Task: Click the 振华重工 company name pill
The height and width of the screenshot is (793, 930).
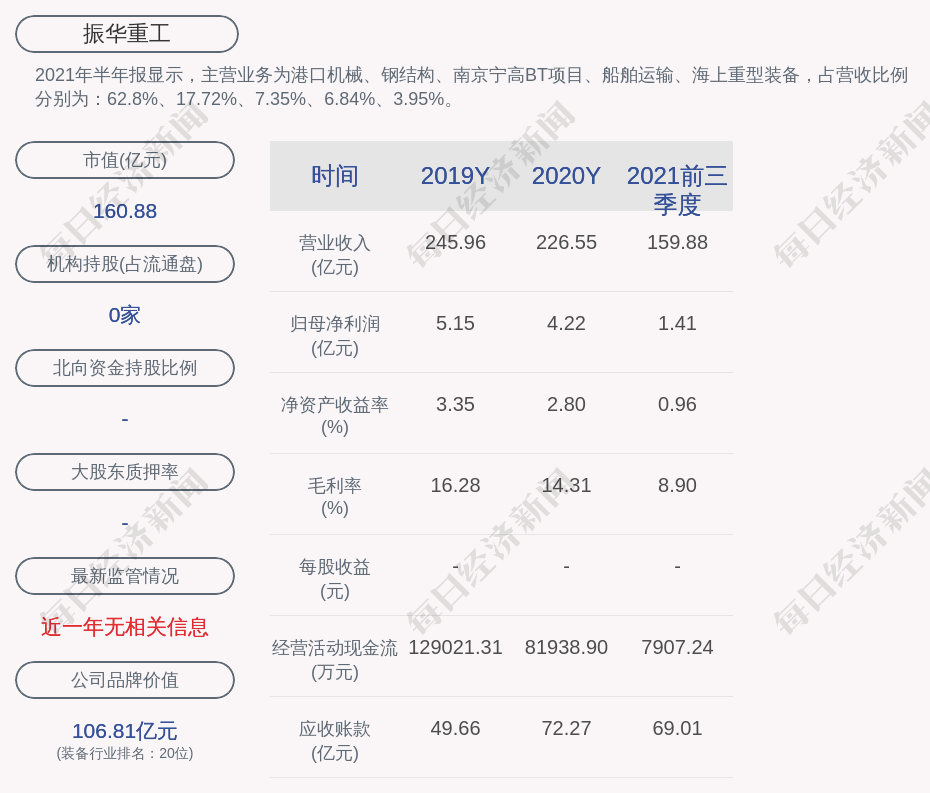Action: pyautogui.click(x=127, y=34)
